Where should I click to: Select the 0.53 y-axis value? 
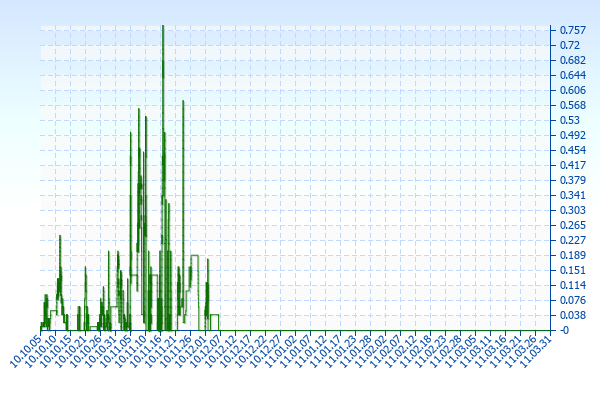tap(569, 120)
